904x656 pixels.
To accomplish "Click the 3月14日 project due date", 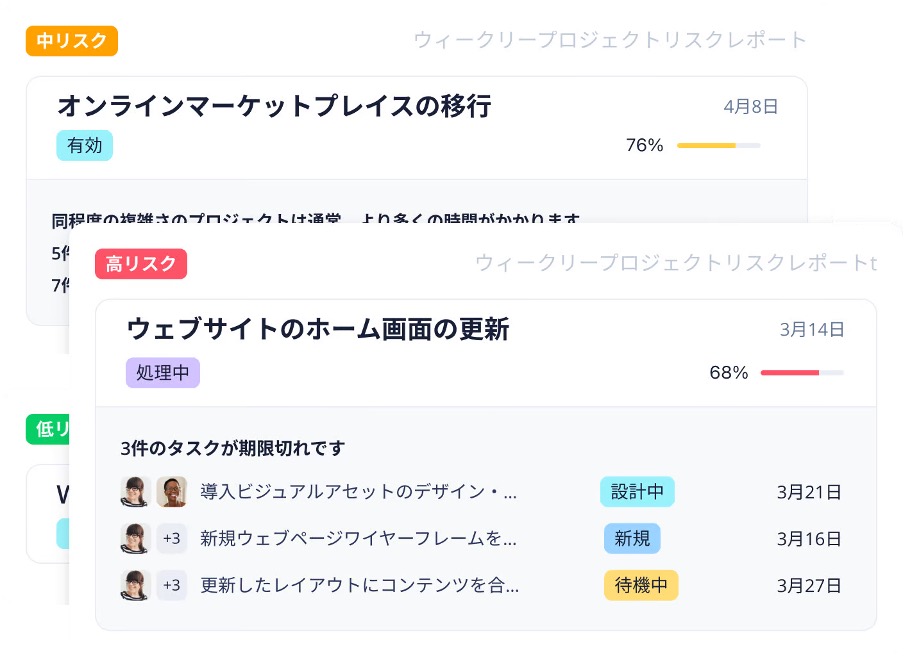I will (812, 329).
